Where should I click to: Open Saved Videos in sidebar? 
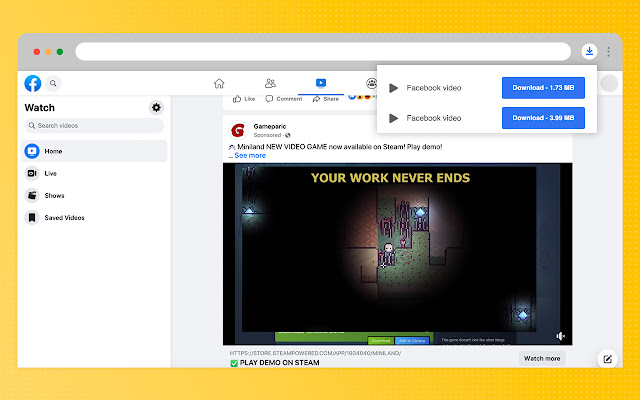tap(94, 218)
